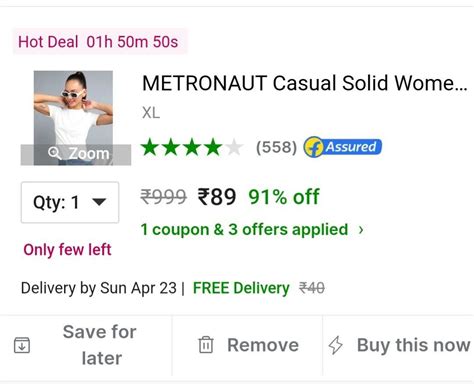View 1 coupon & 3 offers applied
Image resolution: width=474 pixels, height=384 pixels.
[244, 230]
